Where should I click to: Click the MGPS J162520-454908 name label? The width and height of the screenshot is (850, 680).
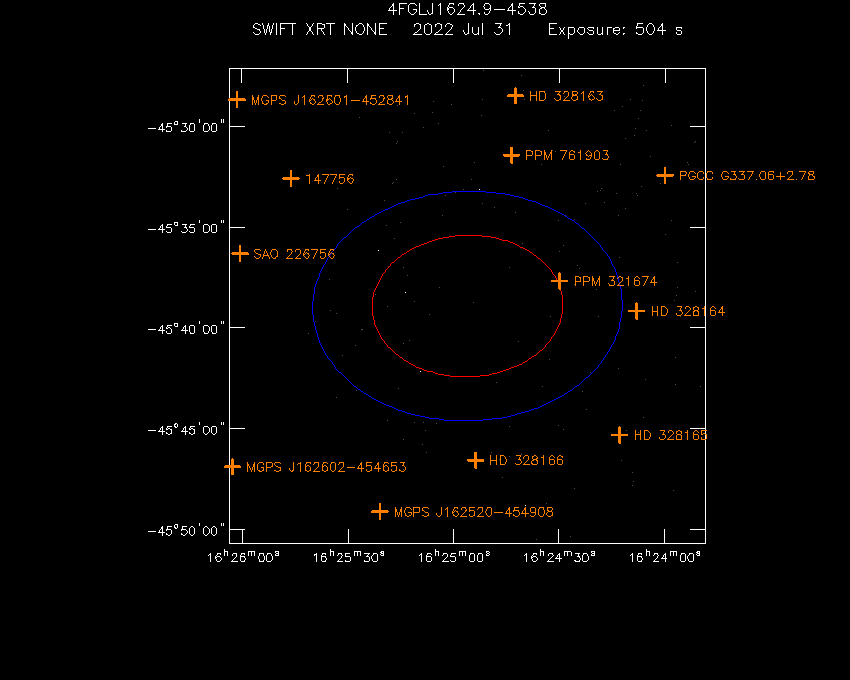pos(474,512)
